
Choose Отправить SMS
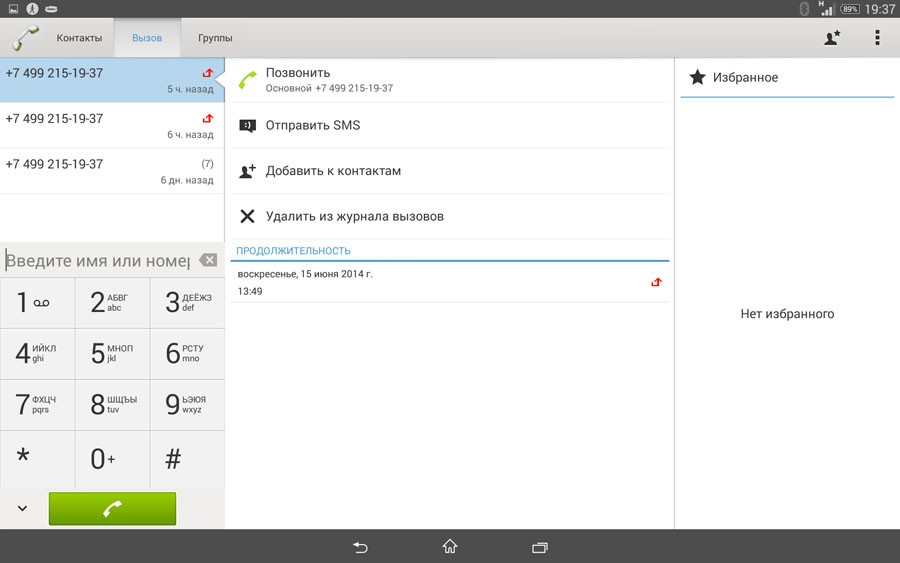[450, 126]
